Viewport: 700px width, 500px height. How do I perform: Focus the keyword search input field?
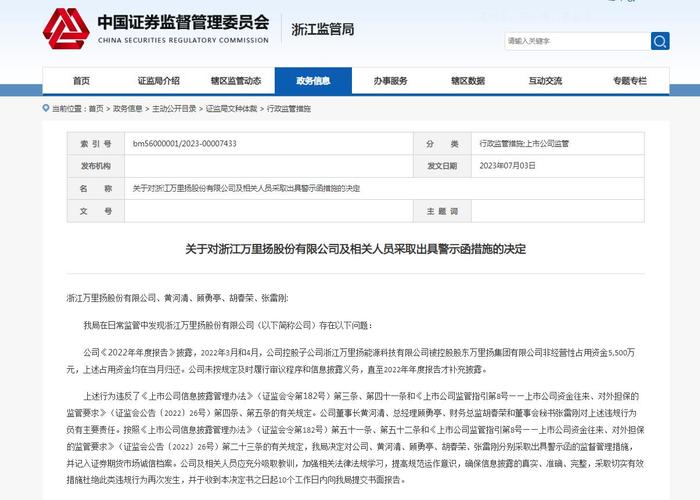click(x=578, y=41)
